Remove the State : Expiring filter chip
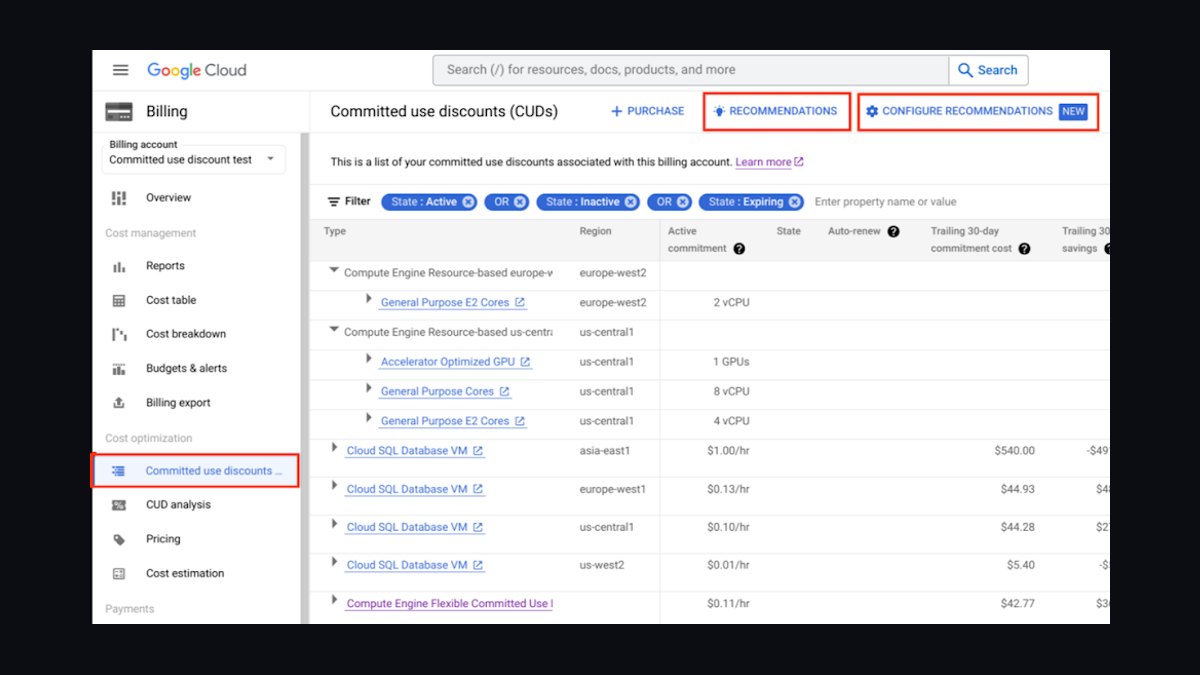1200x675 pixels. 794,202
